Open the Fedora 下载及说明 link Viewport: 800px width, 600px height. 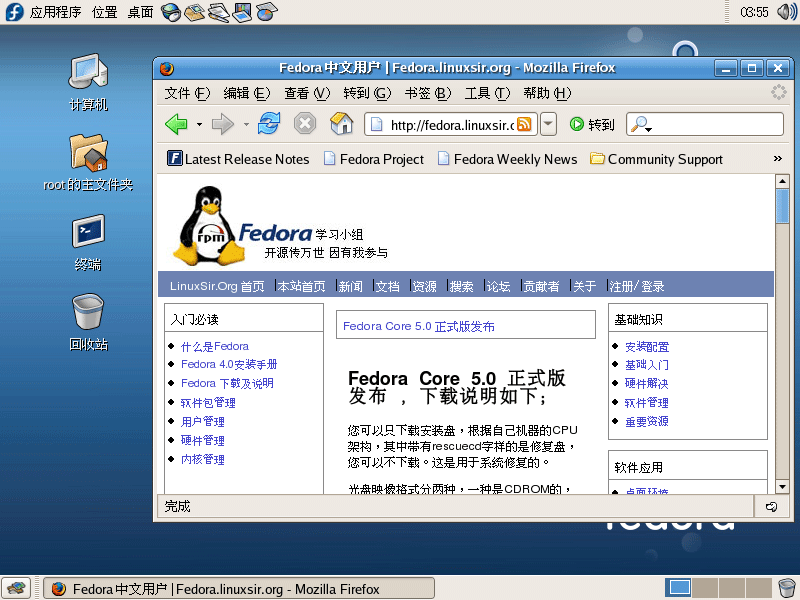click(227, 383)
